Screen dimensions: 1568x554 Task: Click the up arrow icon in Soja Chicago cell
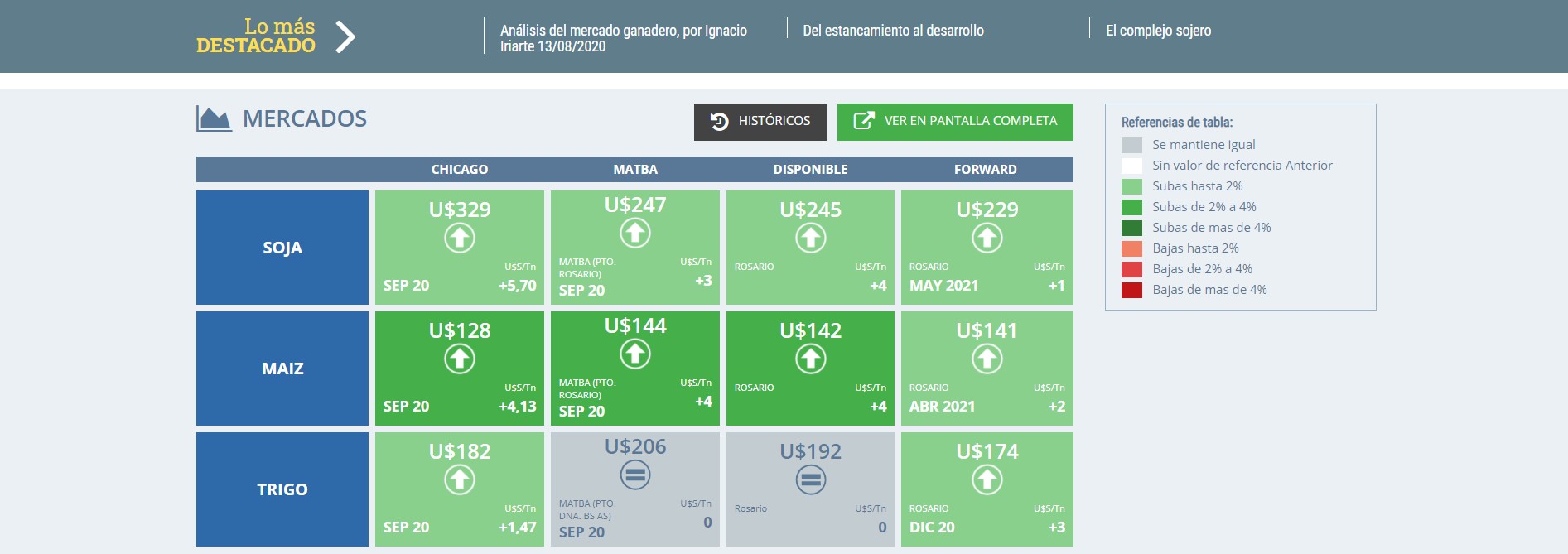460,238
